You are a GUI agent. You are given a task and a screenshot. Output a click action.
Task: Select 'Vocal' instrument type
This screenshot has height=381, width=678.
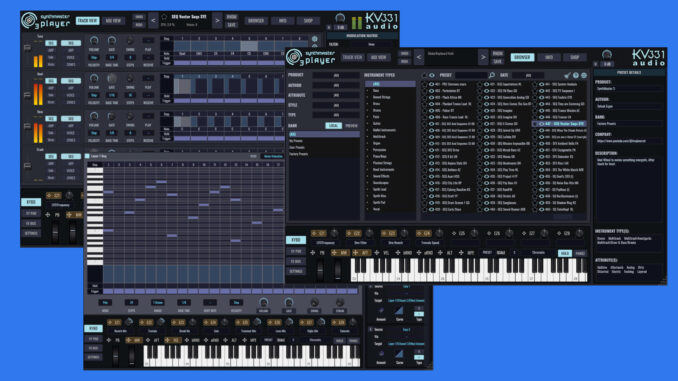(x=377, y=209)
